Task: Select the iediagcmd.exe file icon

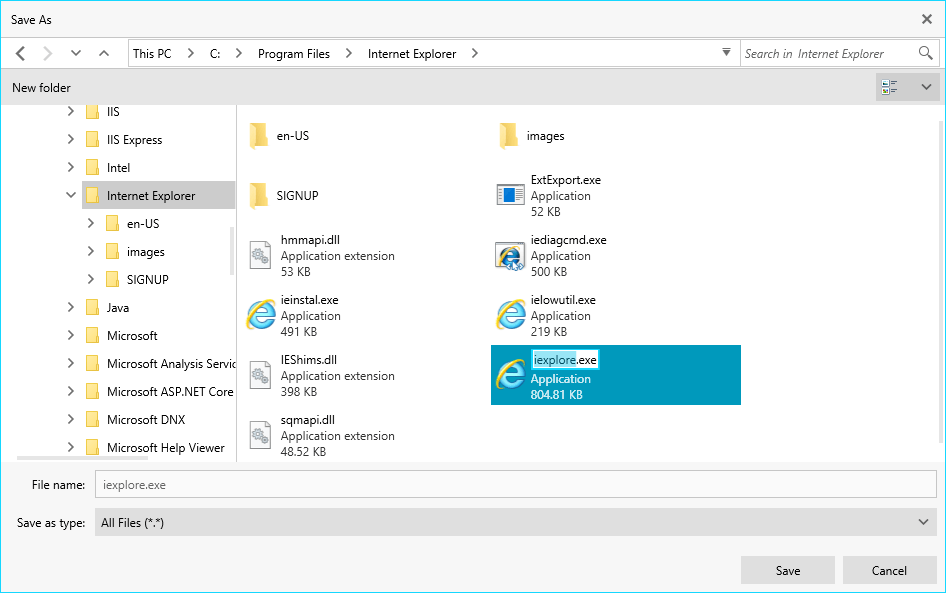Action: coord(511,256)
